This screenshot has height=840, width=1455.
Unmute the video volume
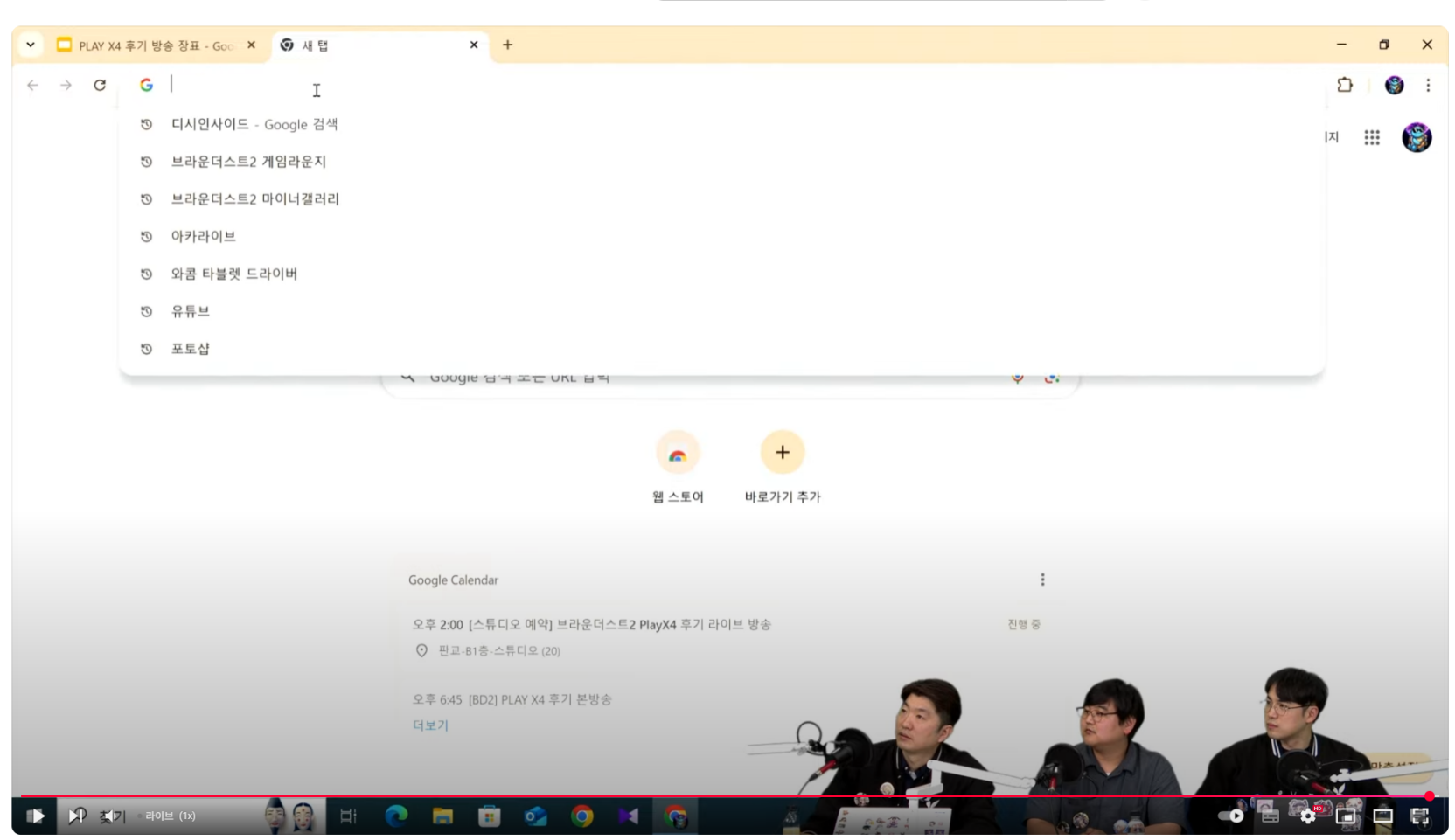pyautogui.click(x=112, y=816)
